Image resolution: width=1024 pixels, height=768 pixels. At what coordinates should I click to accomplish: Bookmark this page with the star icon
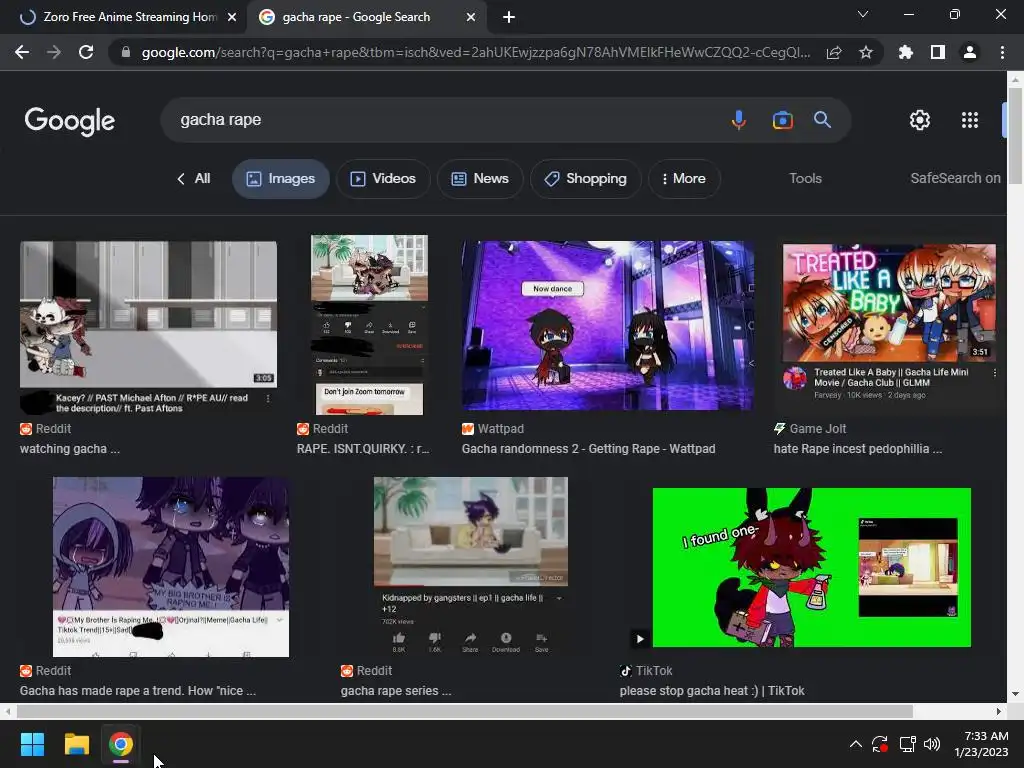[866, 52]
